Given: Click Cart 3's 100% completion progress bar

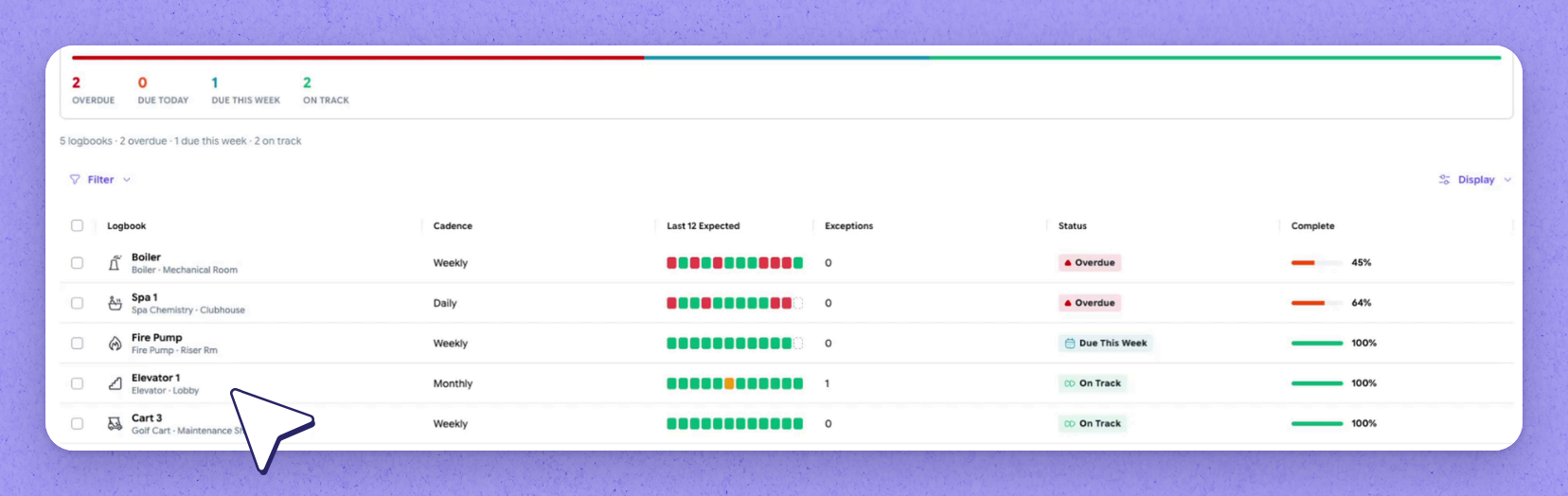Looking at the screenshot, I should point(1317,424).
